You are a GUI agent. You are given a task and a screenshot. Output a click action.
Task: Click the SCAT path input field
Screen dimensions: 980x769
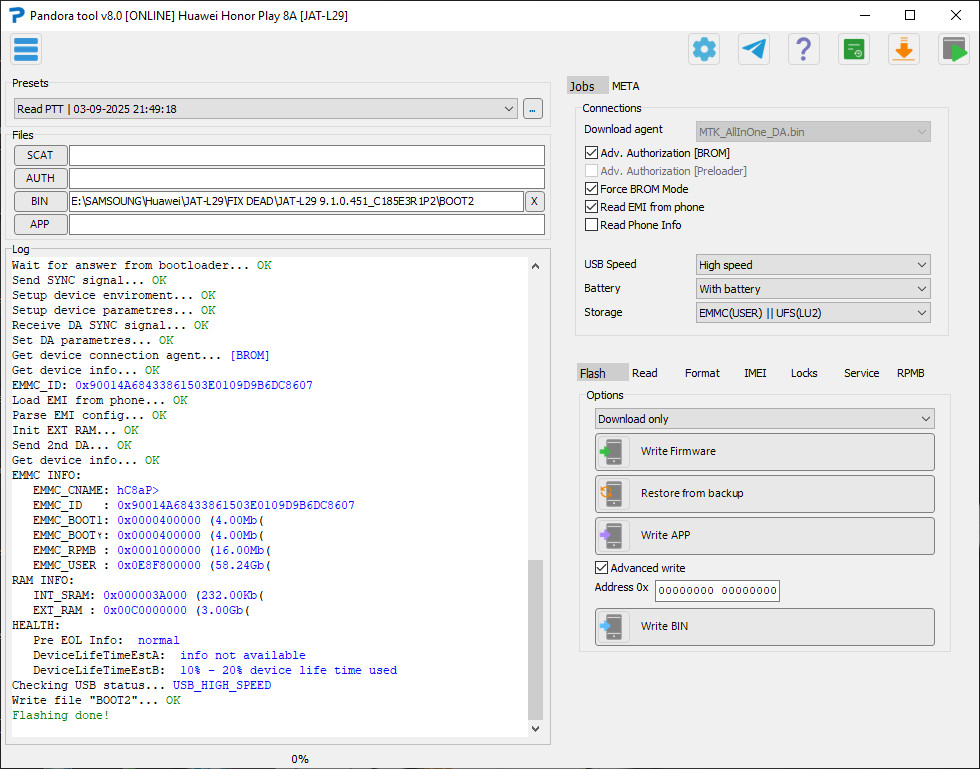[x=307, y=155]
